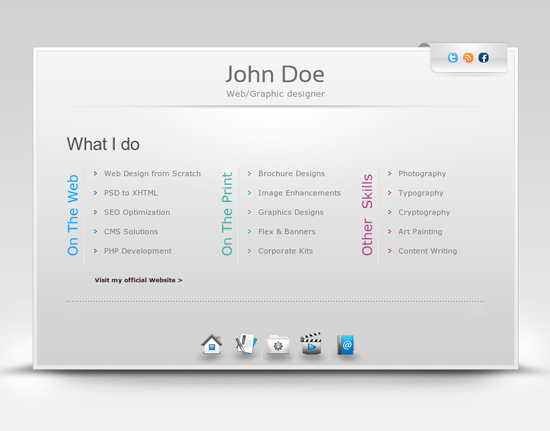The height and width of the screenshot is (431, 550).
Task: Select Art Painting item
Action: tap(420, 231)
